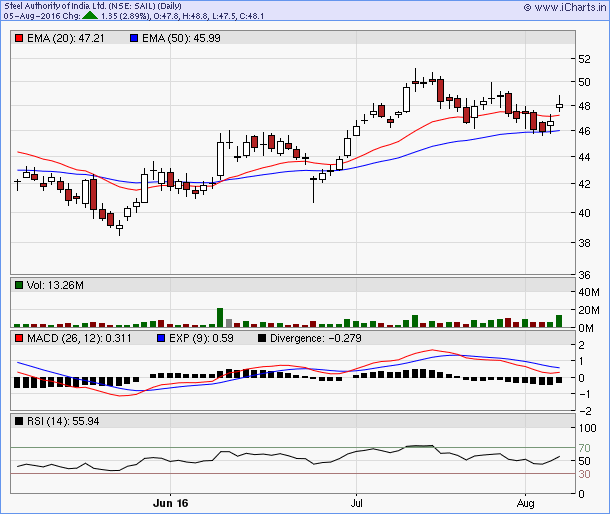
Task: Click the EMA (20): 47.21 label
Action: [x=66, y=38]
